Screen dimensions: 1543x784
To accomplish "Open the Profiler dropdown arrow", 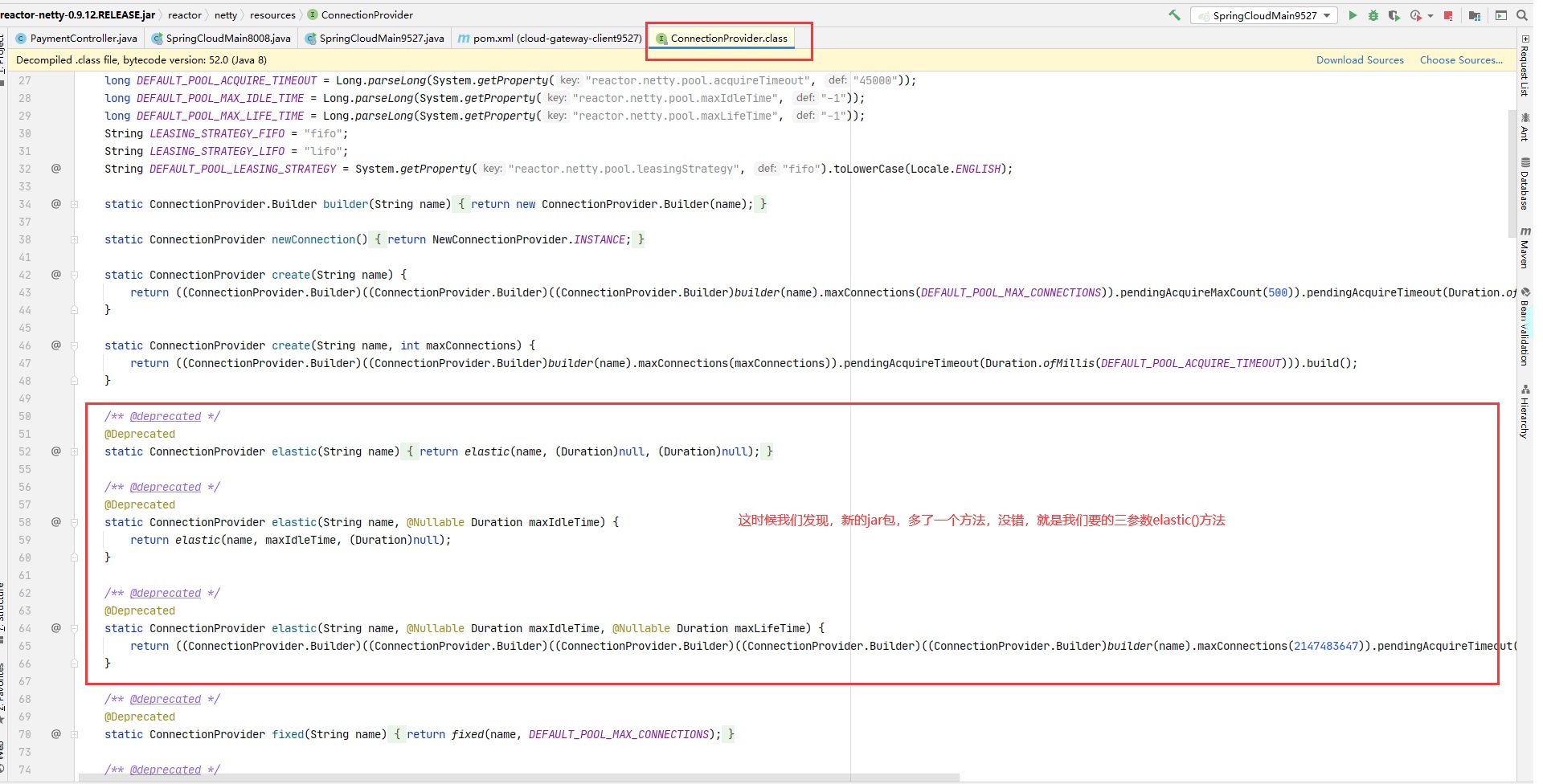I will [x=1430, y=15].
